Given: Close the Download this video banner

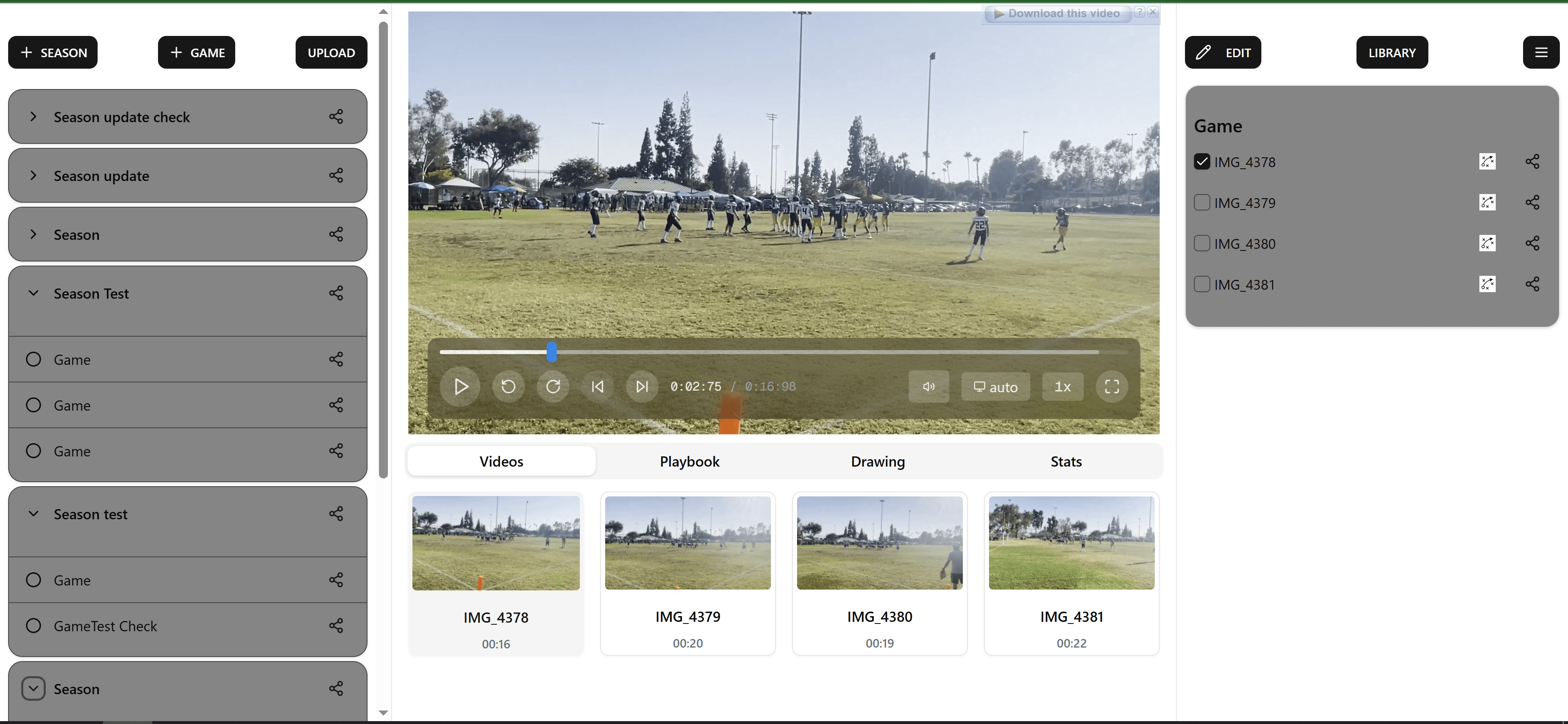Looking at the screenshot, I should point(1153,11).
